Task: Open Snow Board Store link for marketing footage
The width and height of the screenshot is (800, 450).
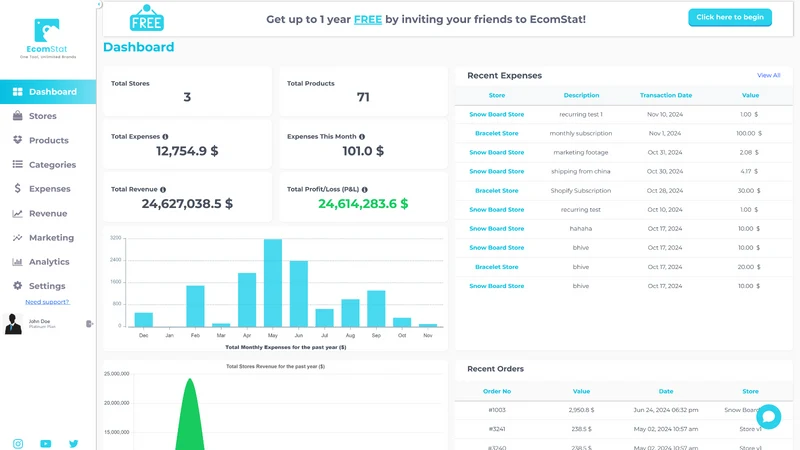Action: click(x=496, y=152)
